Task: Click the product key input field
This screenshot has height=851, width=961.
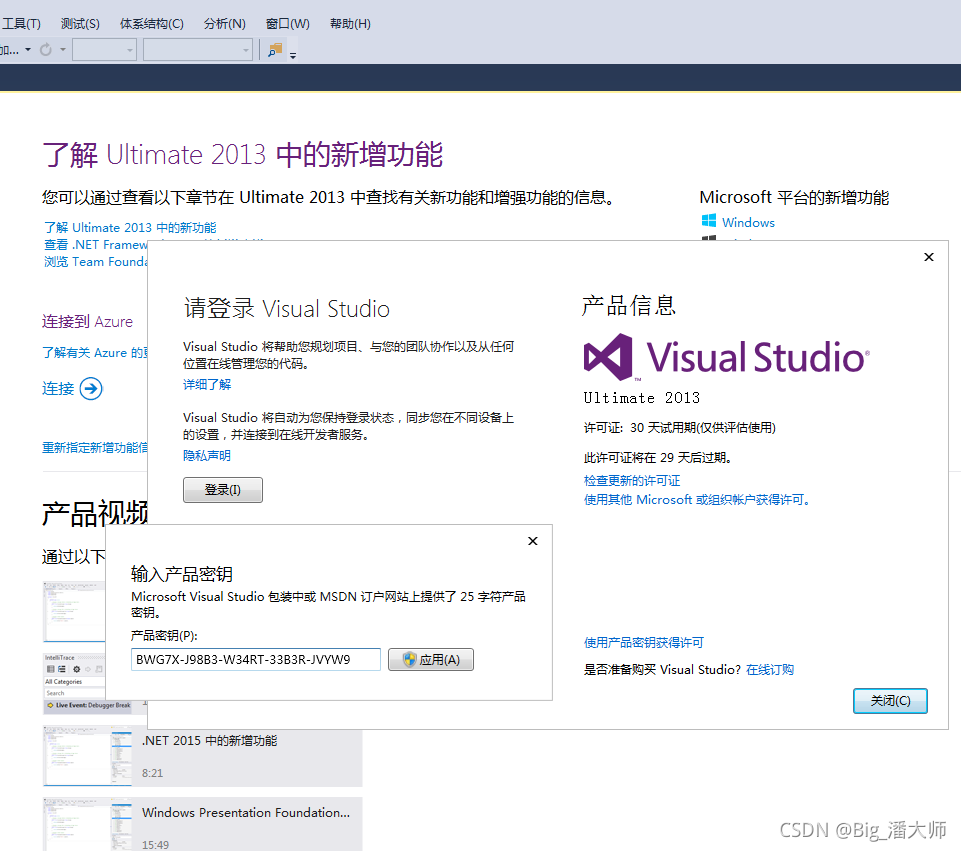Action: [256, 660]
